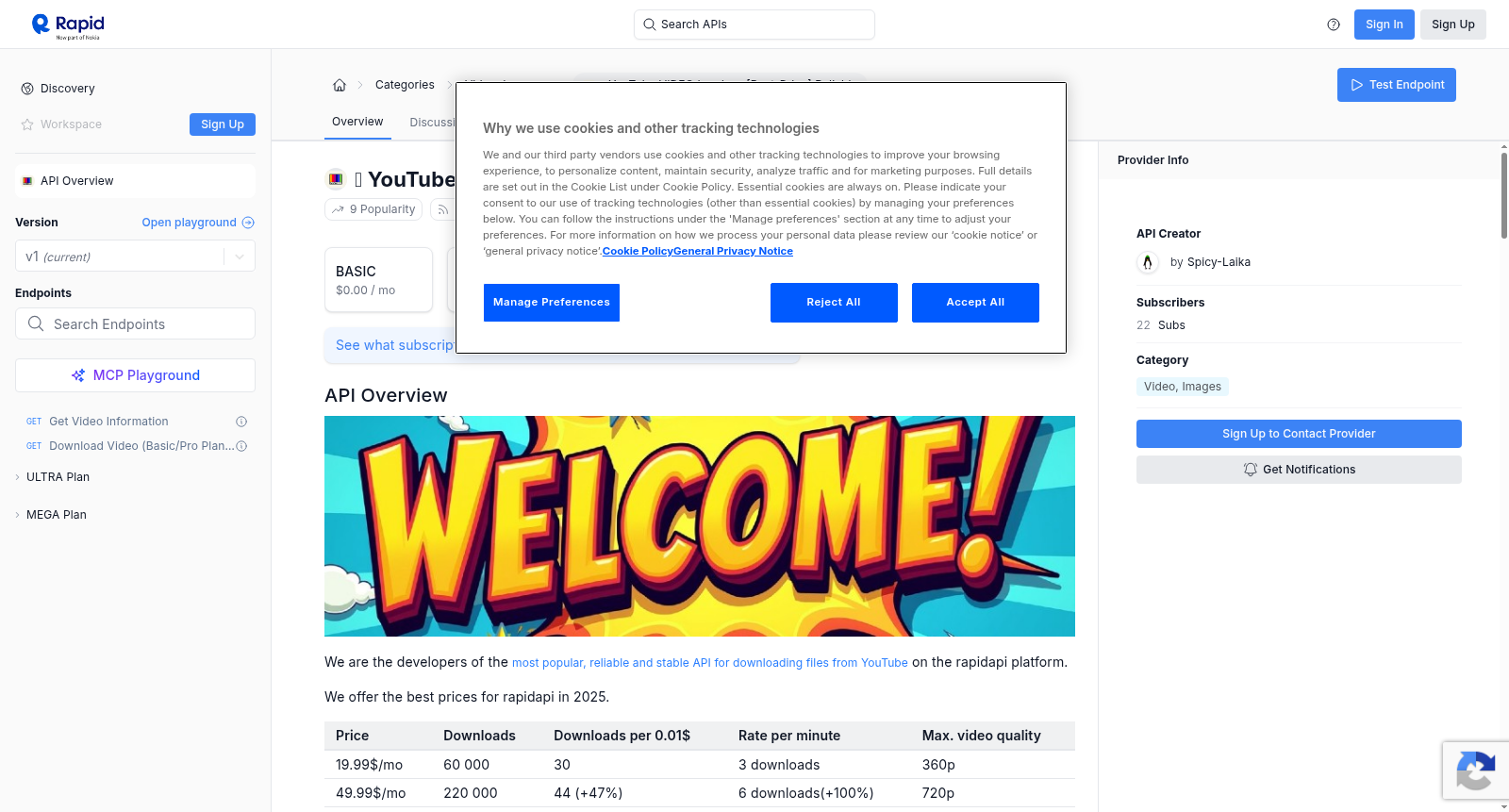Open the v1 (current) version dropdown
Image resolution: width=1509 pixels, height=812 pixels.
pyautogui.click(x=135, y=257)
